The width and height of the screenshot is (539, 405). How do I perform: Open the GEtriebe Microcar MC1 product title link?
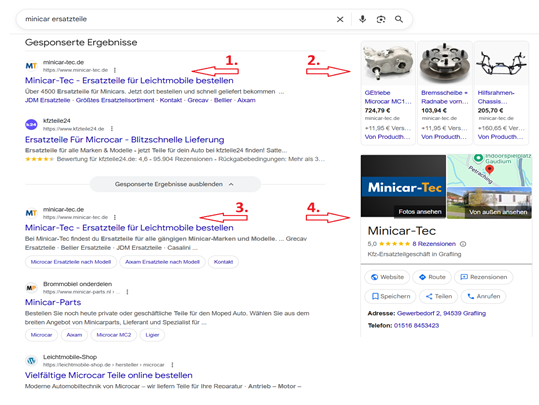tap(388, 97)
